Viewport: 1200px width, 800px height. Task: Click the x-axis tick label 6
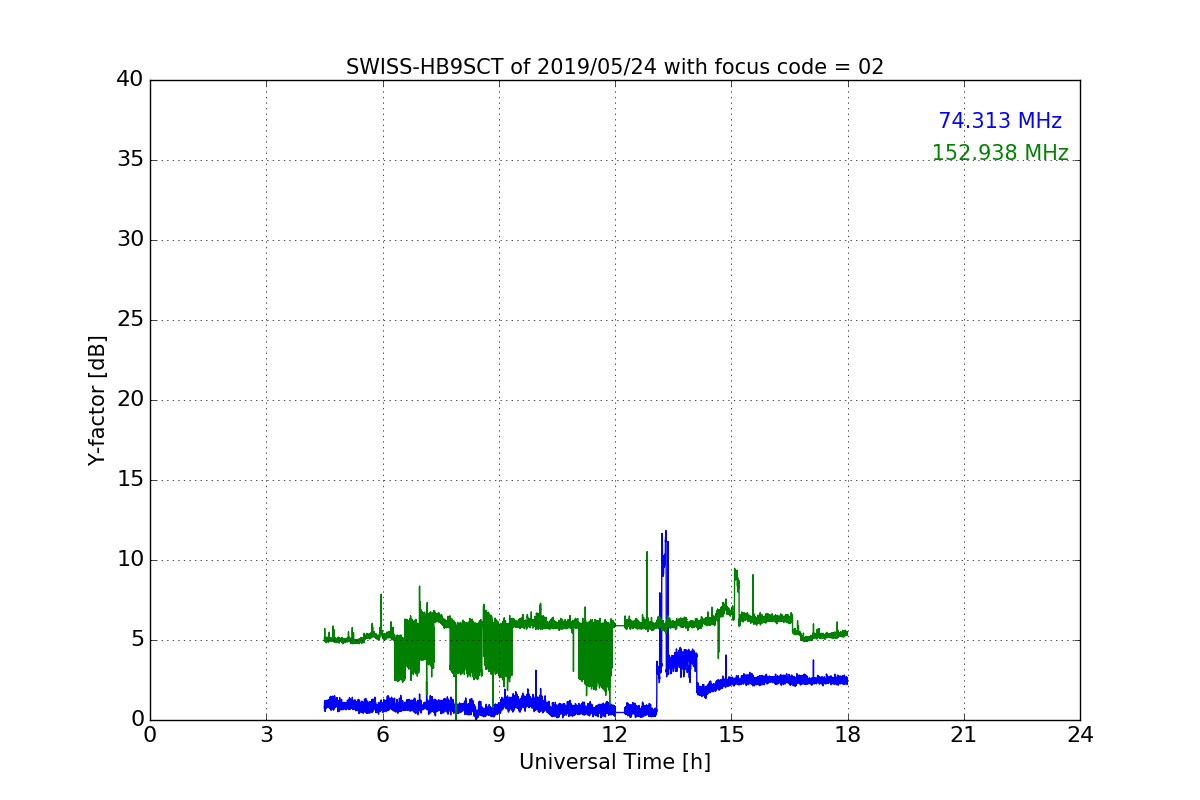pyautogui.click(x=383, y=734)
